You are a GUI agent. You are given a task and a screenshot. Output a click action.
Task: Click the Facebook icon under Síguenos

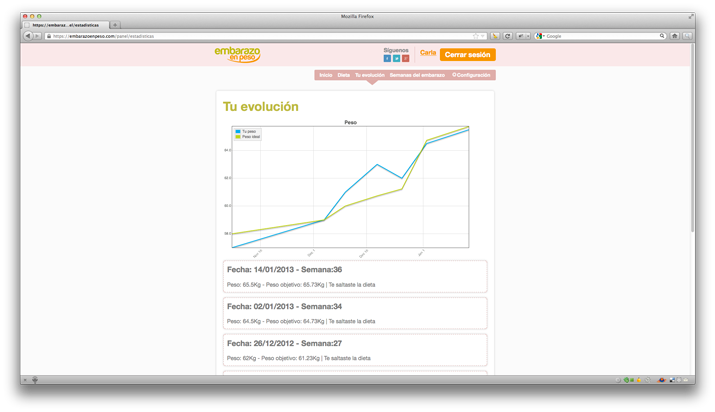point(387,58)
